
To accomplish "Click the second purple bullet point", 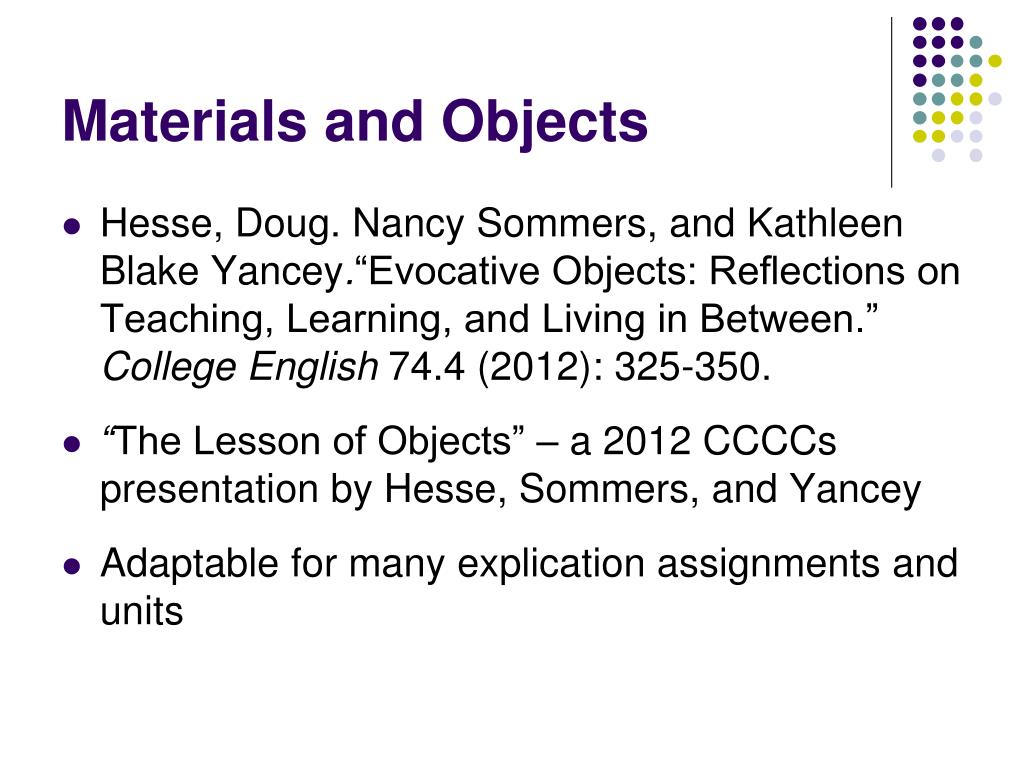I will click(72, 444).
